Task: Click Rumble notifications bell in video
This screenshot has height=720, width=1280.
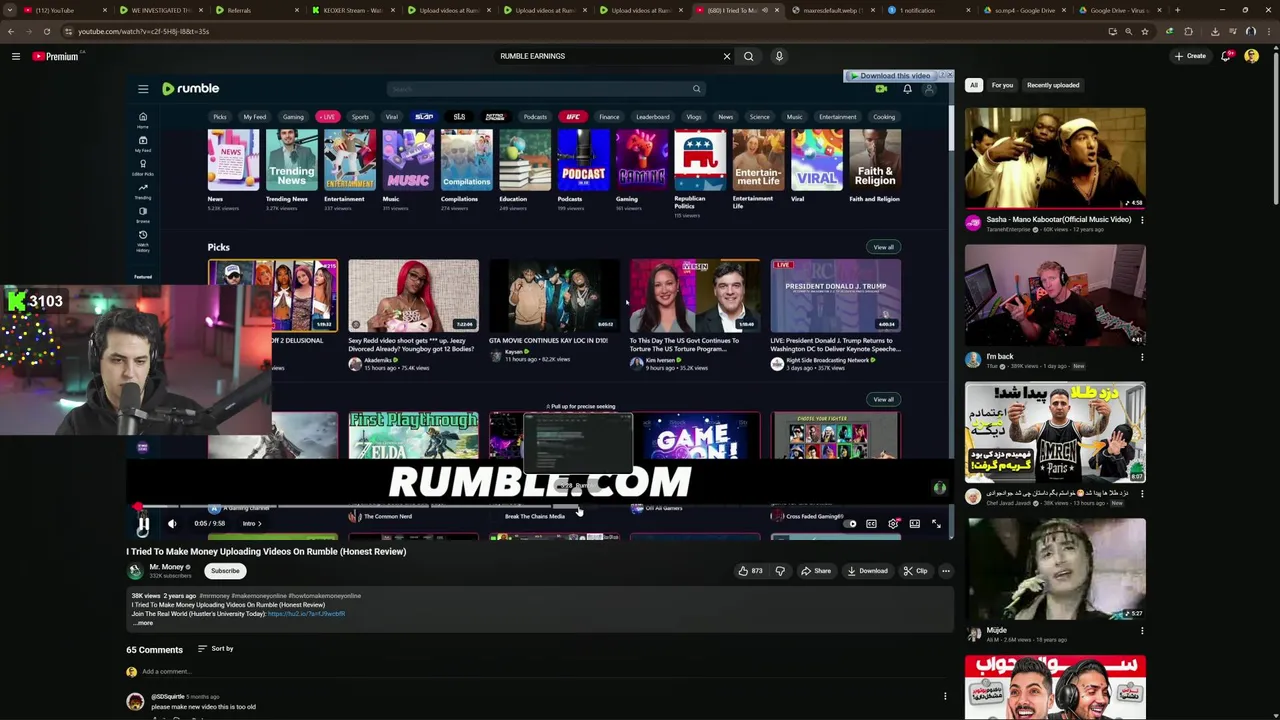Action: [907, 89]
